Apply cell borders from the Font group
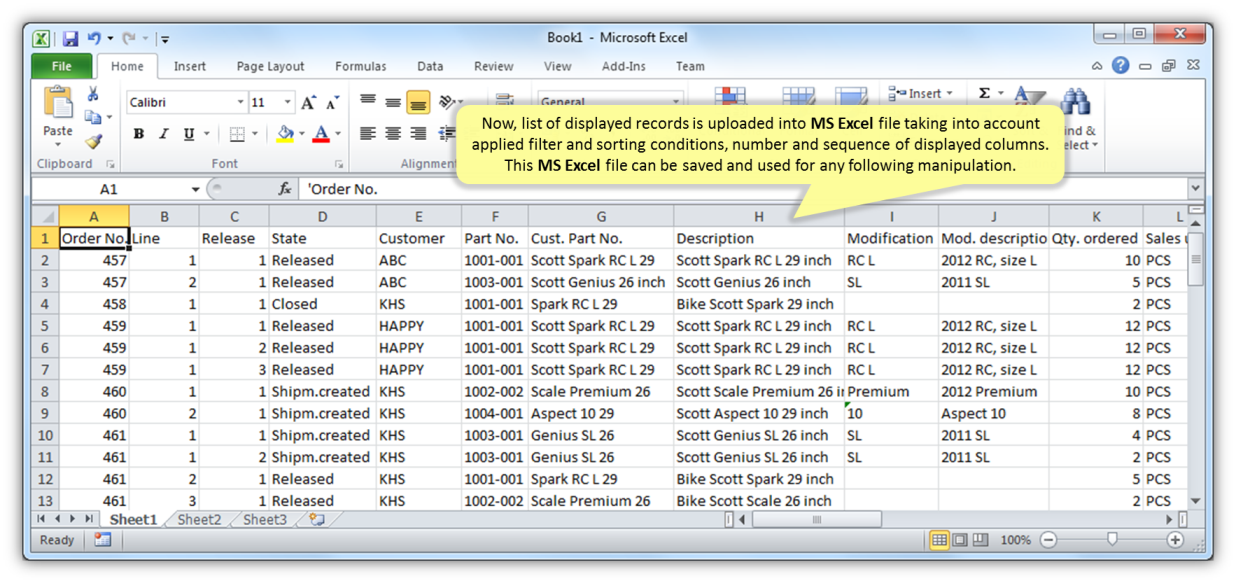This screenshot has width=1236, height=583. (237, 134)
